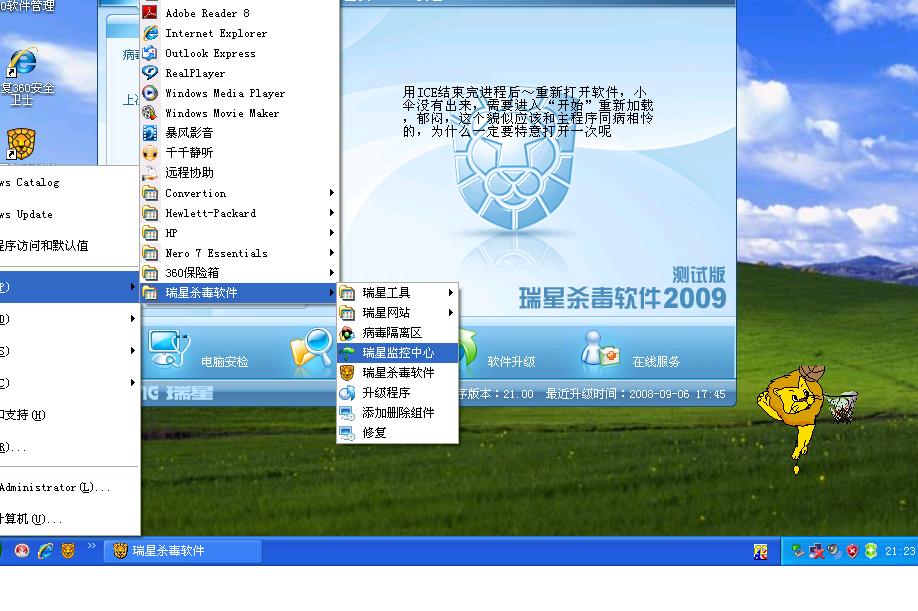
Task: Start 远程协助 remote assistance
Action: [239, 173]
